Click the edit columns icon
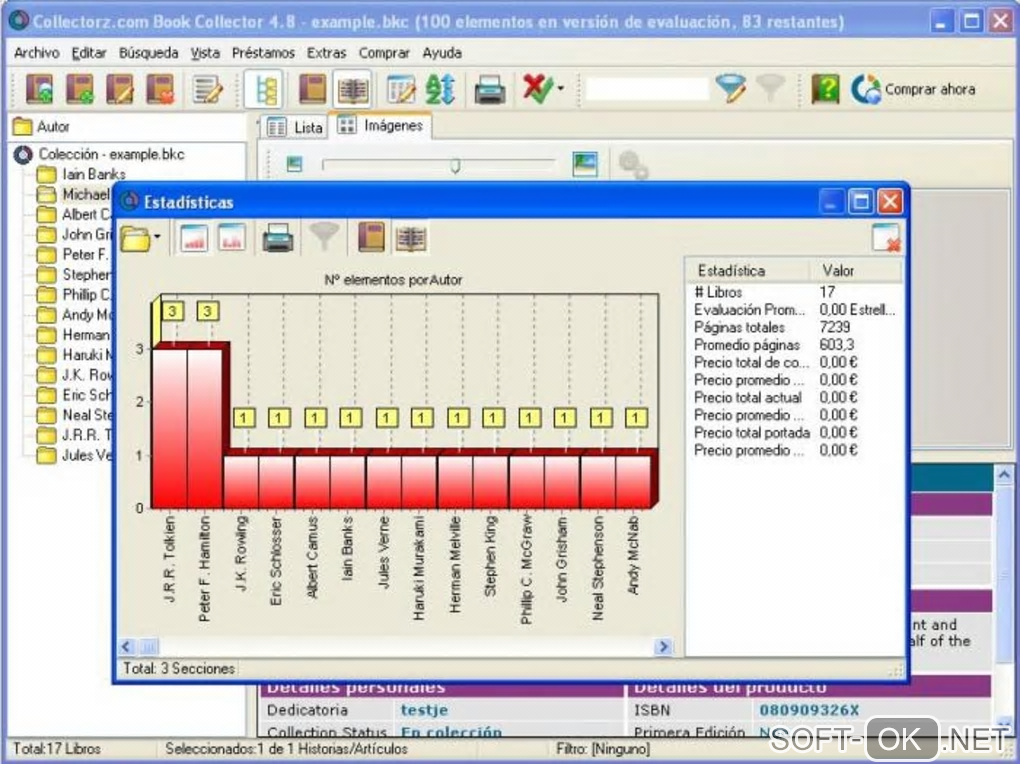1020x764 pixels. click(x=401, y=90)
